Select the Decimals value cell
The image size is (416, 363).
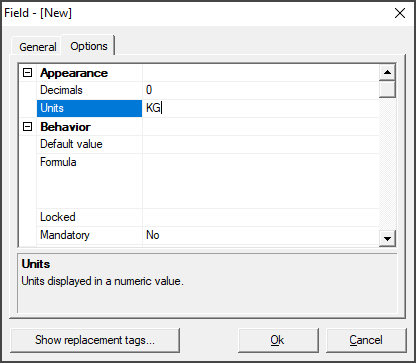(x=261, y=90)
